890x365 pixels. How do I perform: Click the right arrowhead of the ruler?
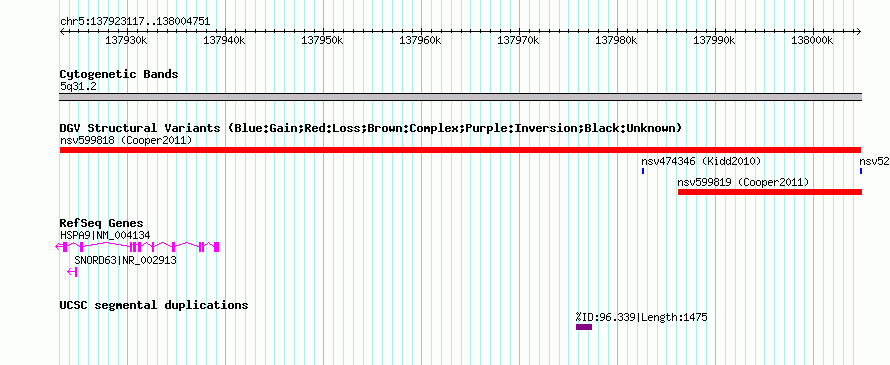(x=859, y=32)
